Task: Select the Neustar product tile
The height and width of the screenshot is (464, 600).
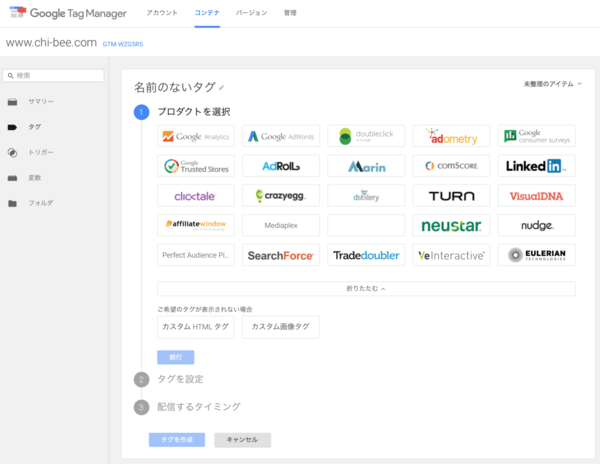Action: [x=451, y=225]
